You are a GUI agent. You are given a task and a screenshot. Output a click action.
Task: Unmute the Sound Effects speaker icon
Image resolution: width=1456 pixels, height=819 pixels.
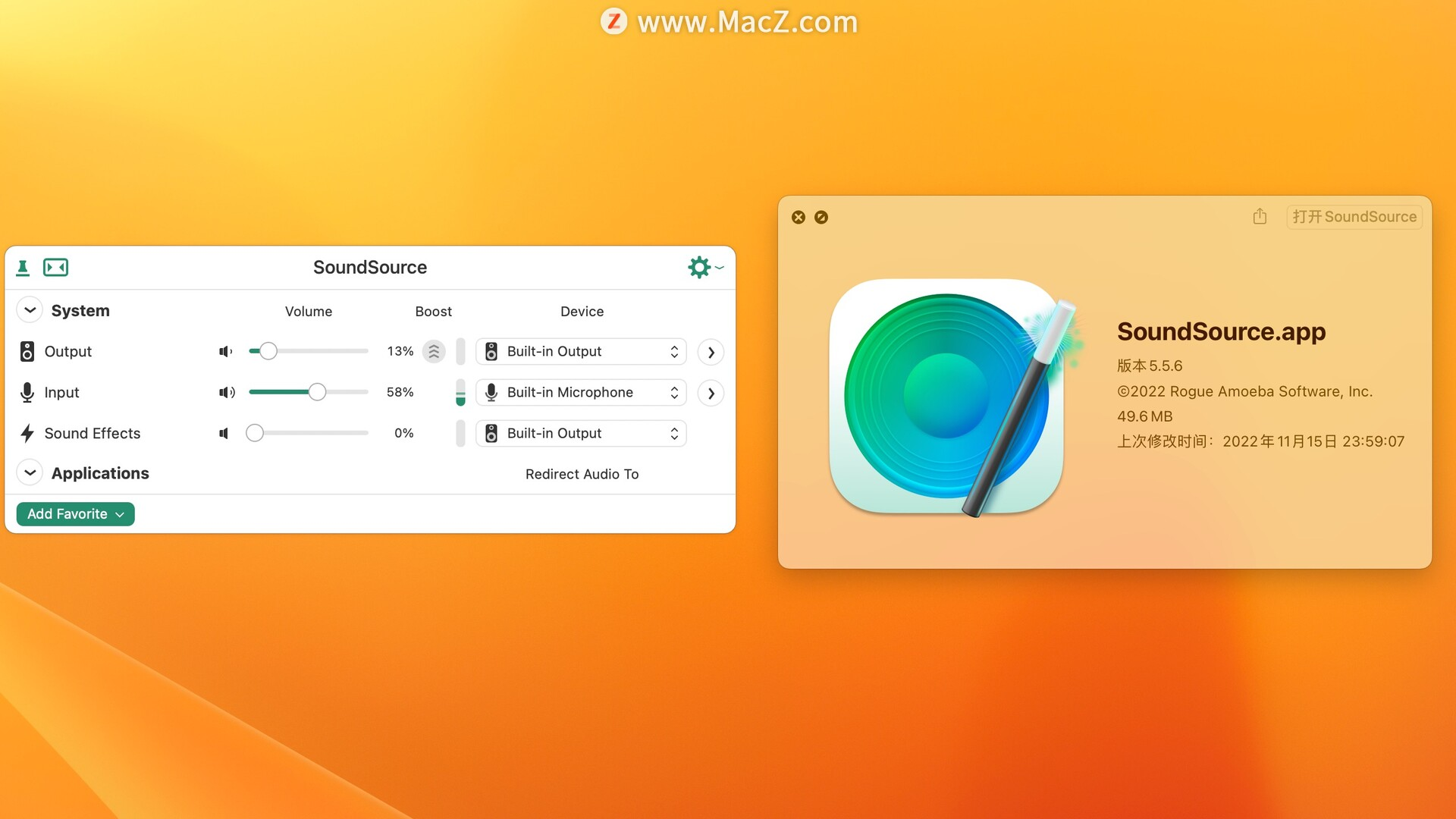point(224,434)
